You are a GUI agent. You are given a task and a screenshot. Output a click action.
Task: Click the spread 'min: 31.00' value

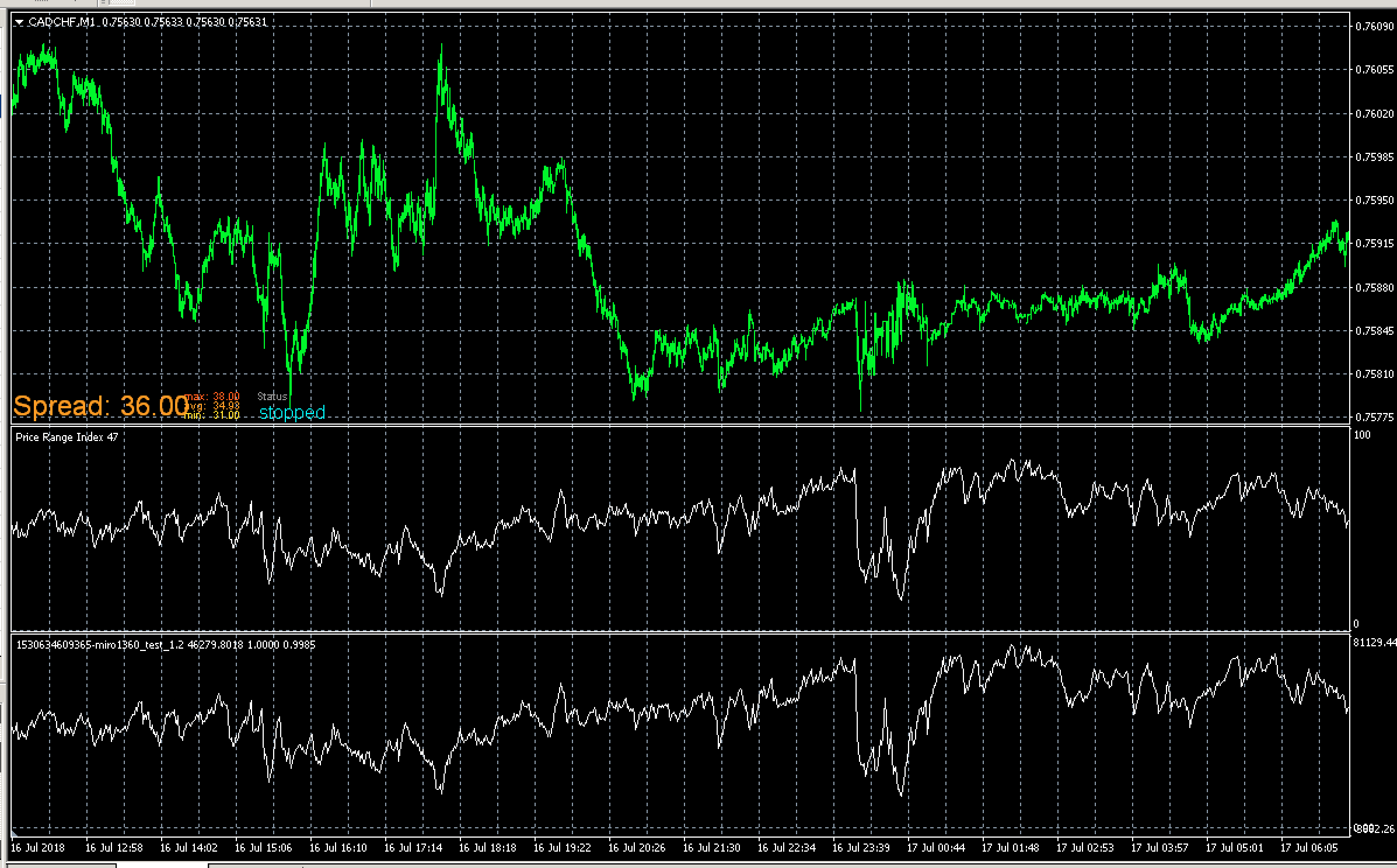212,415
